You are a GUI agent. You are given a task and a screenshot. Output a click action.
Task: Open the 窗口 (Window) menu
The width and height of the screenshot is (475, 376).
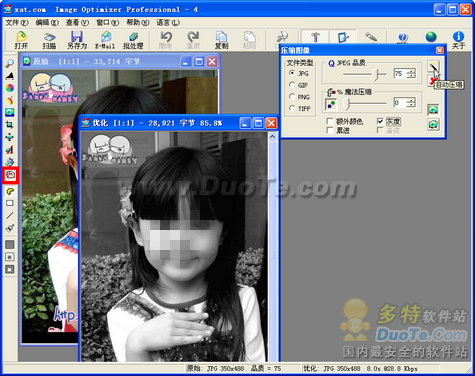(107, 23)
